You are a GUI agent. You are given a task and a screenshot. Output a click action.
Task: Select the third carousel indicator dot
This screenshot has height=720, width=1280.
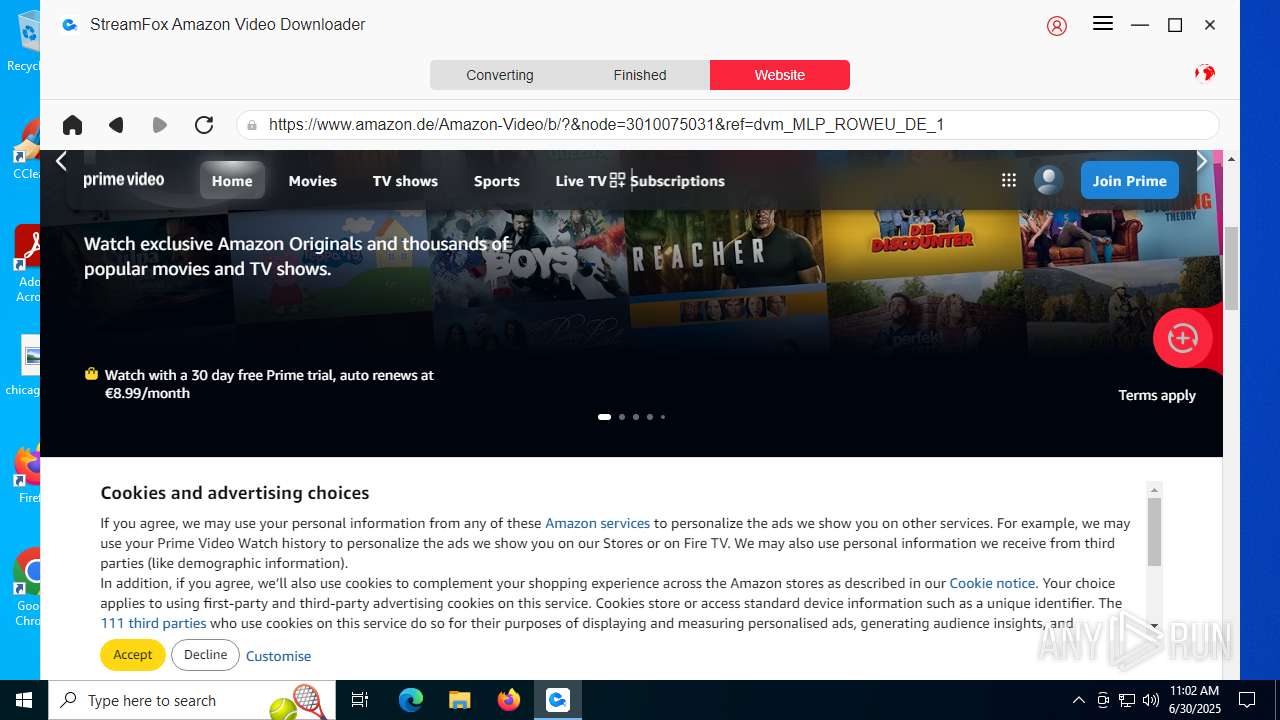[636, 417]
